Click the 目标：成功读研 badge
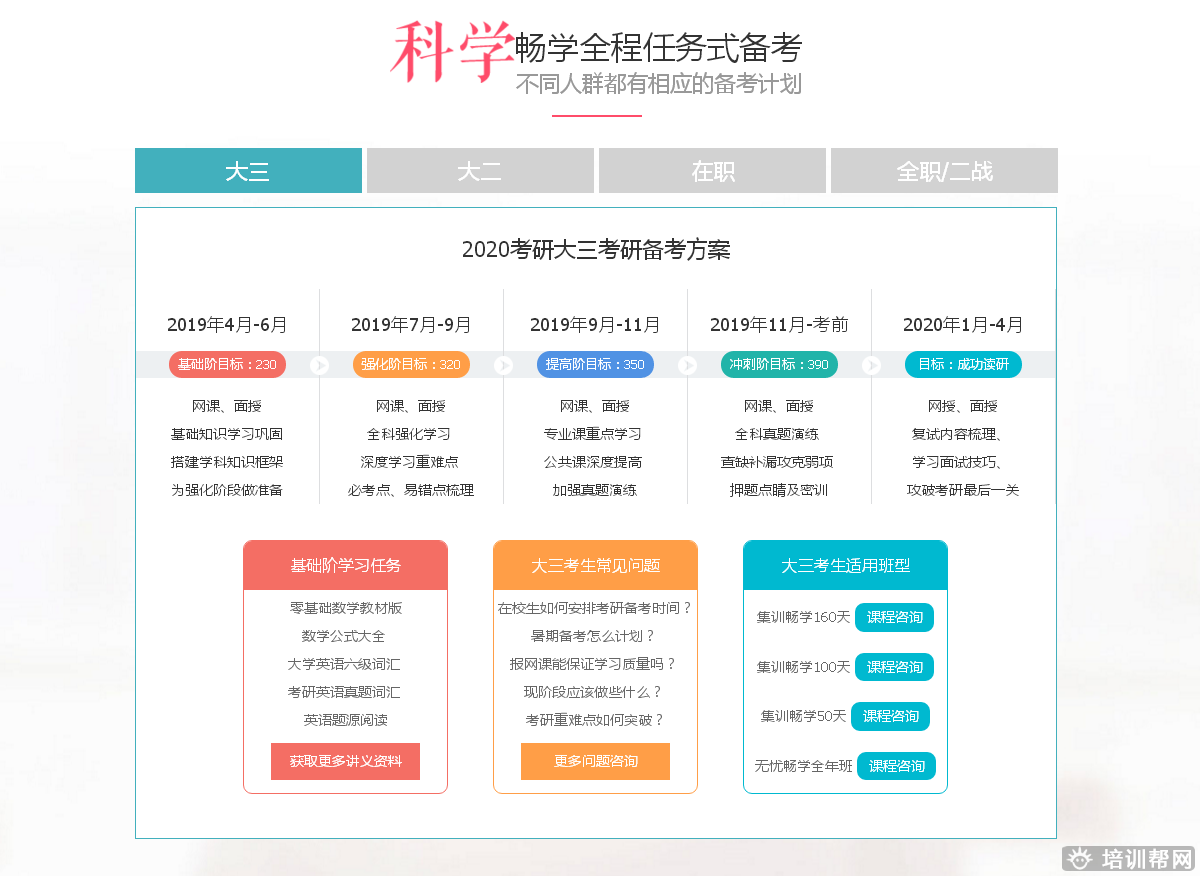The image size is (1200, 876). point(963,365)
